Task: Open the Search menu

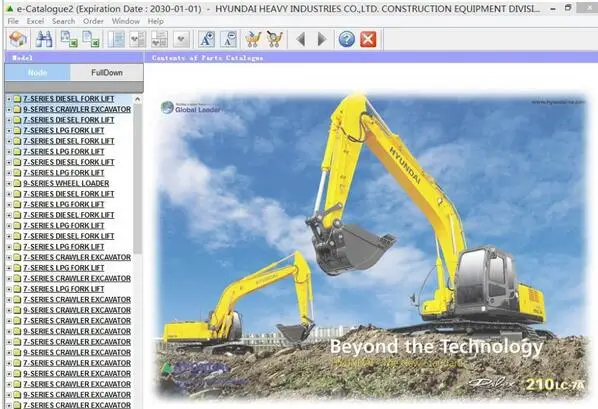Action: (63, 21)
